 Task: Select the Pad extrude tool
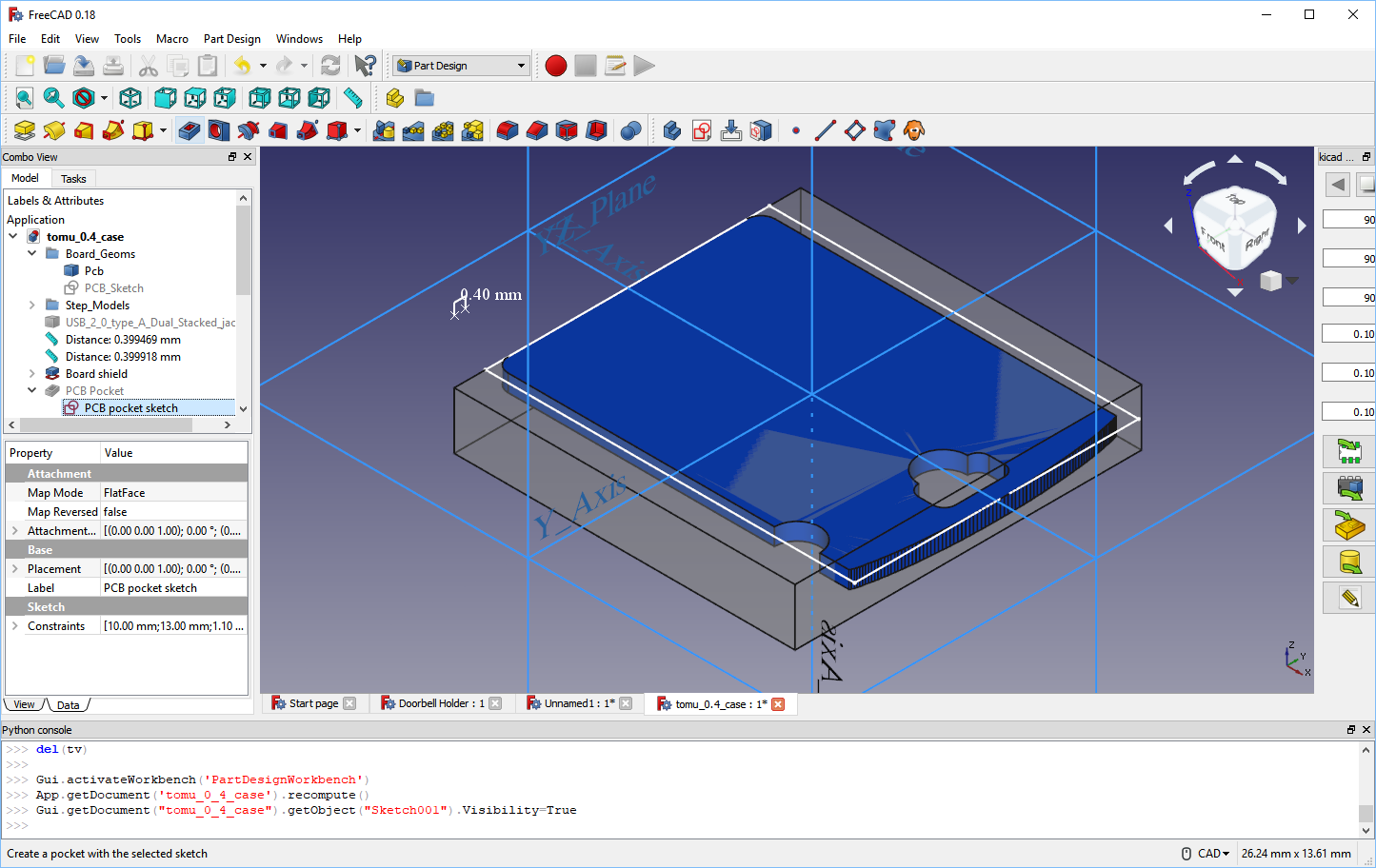(25, 130)
